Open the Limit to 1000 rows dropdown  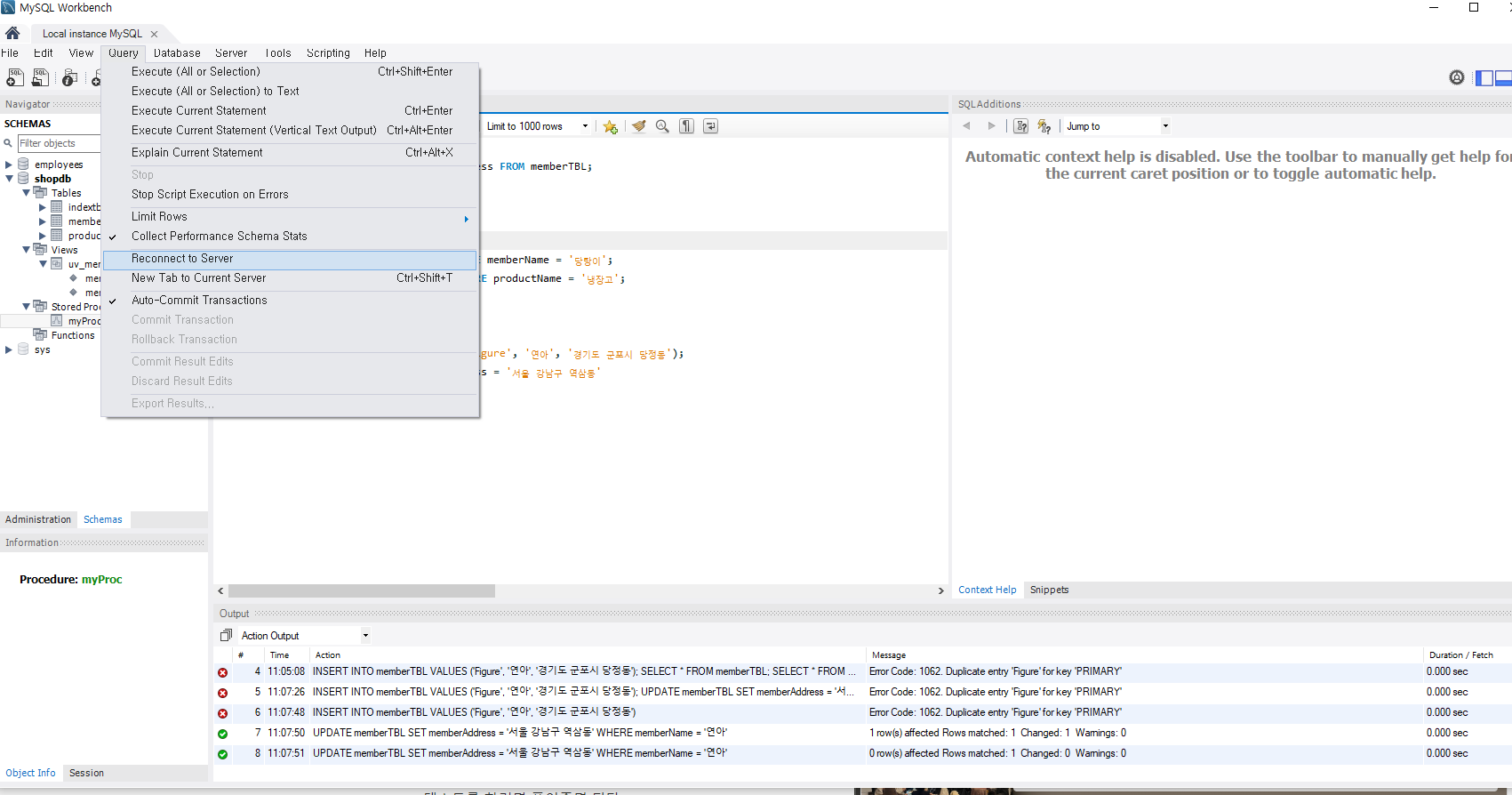tap(585, 126)
